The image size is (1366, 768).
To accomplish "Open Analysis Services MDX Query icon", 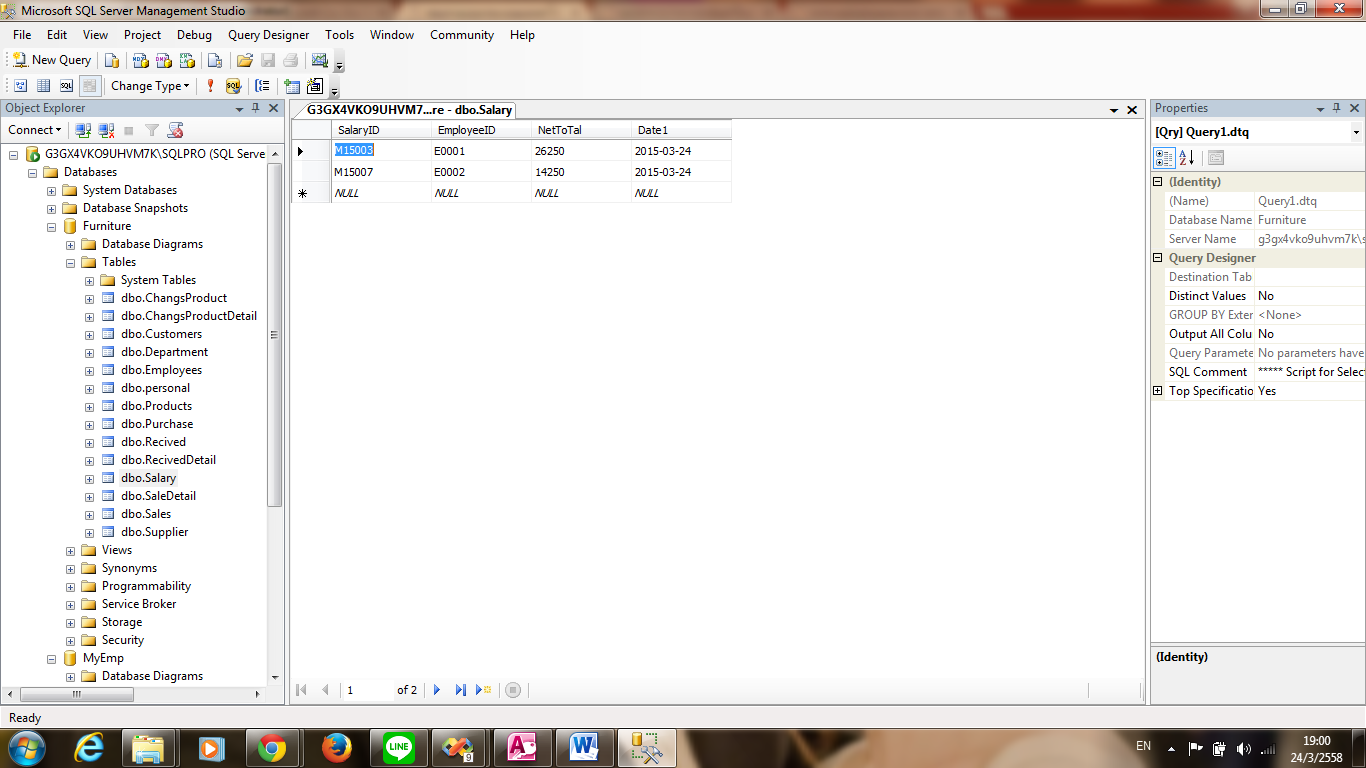I will [x=141, y=60].
